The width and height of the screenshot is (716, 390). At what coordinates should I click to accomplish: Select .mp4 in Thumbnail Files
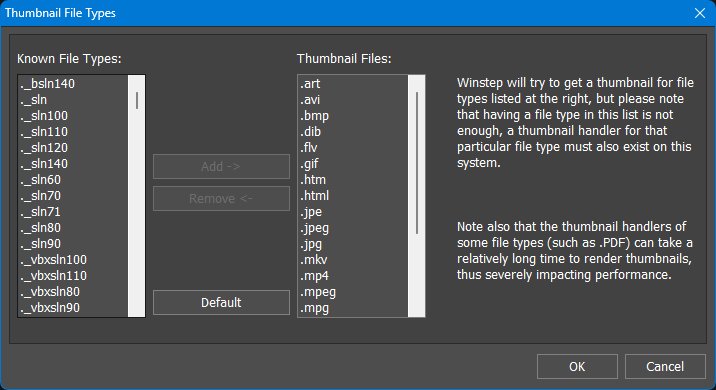point(353,275)
